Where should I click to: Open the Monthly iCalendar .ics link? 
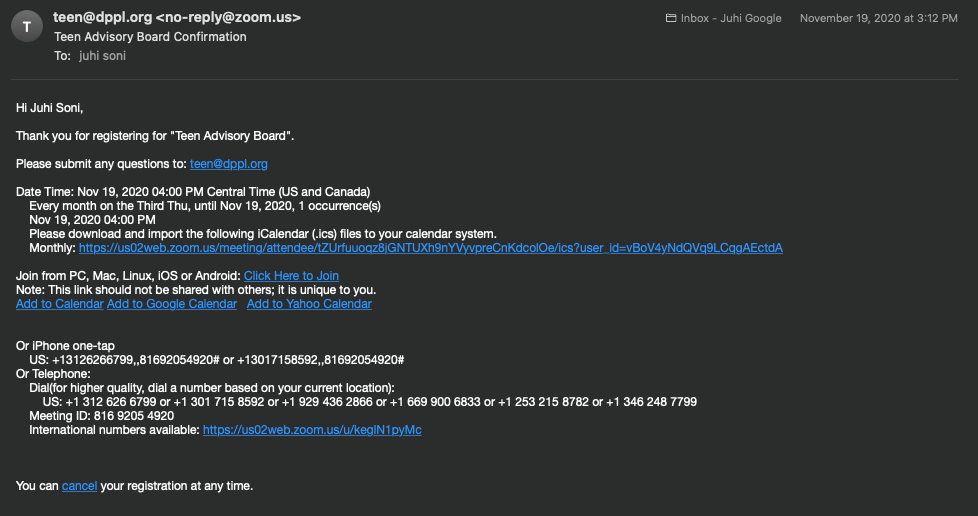[430, 248]
